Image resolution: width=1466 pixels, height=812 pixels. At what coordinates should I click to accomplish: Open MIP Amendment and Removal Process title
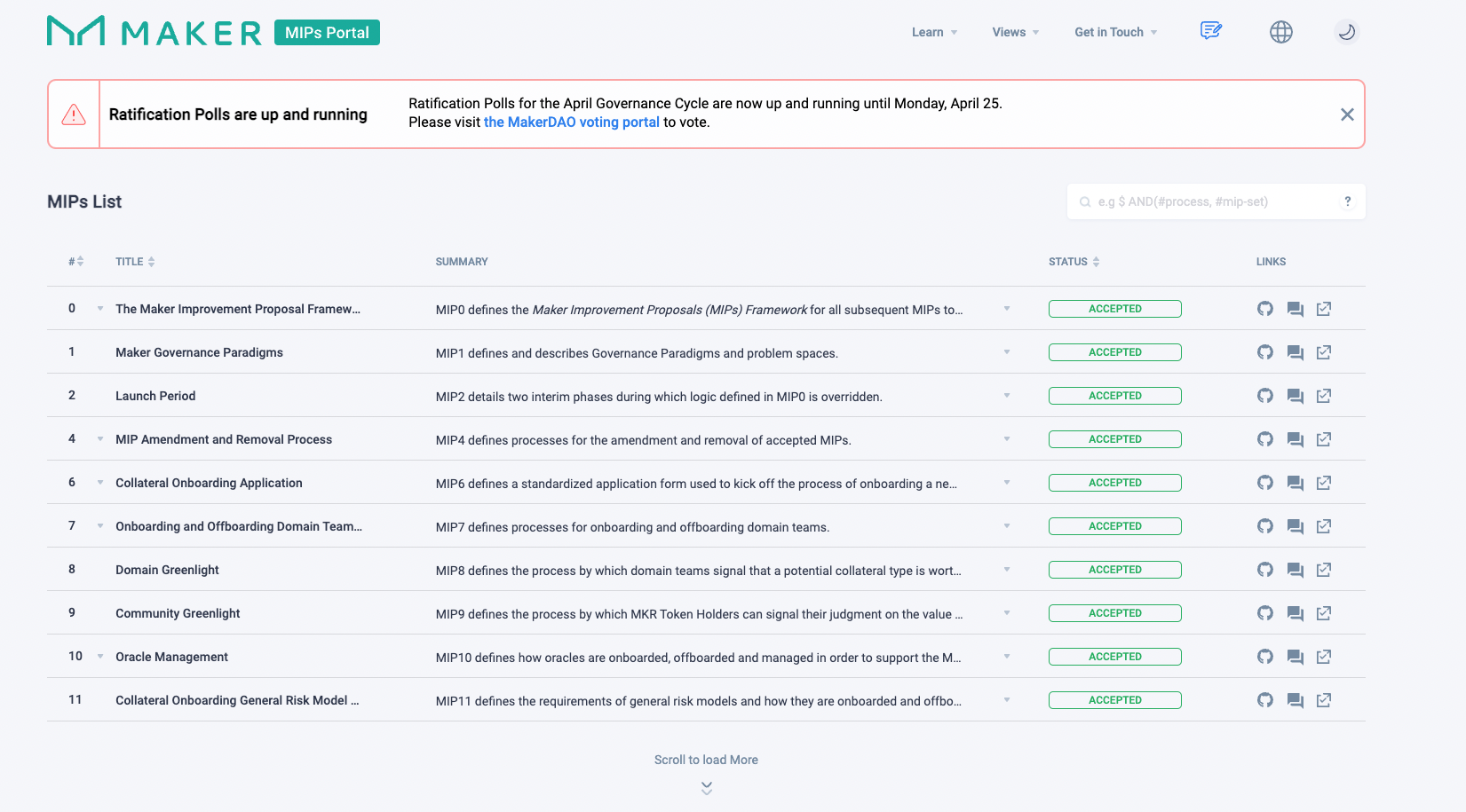click(x=224, y=439)
